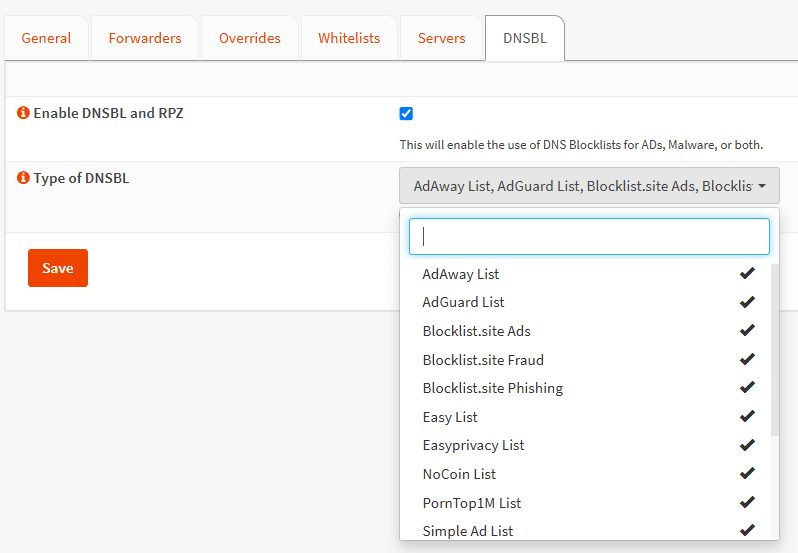
Task: Click checkmark icon next to Simple Ad List
Action: (746, 531)
